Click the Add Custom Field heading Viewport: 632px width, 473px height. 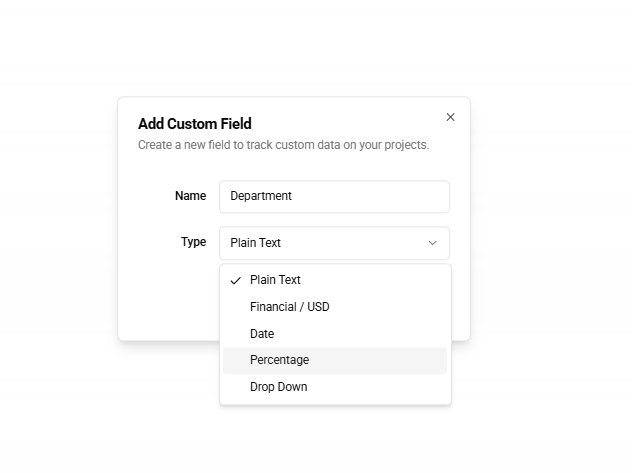[194, 124]
